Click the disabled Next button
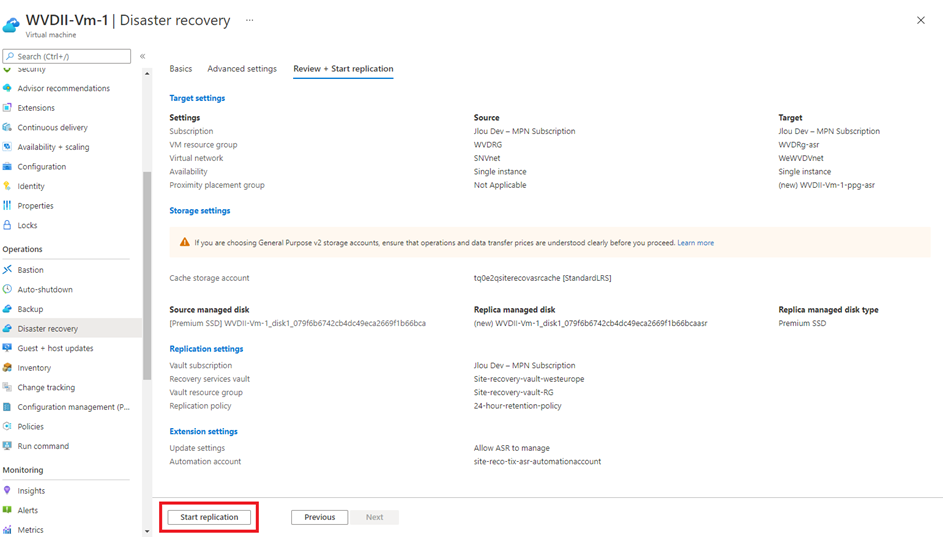This screenshot has width=943, height=537. [x=374, y=517]
